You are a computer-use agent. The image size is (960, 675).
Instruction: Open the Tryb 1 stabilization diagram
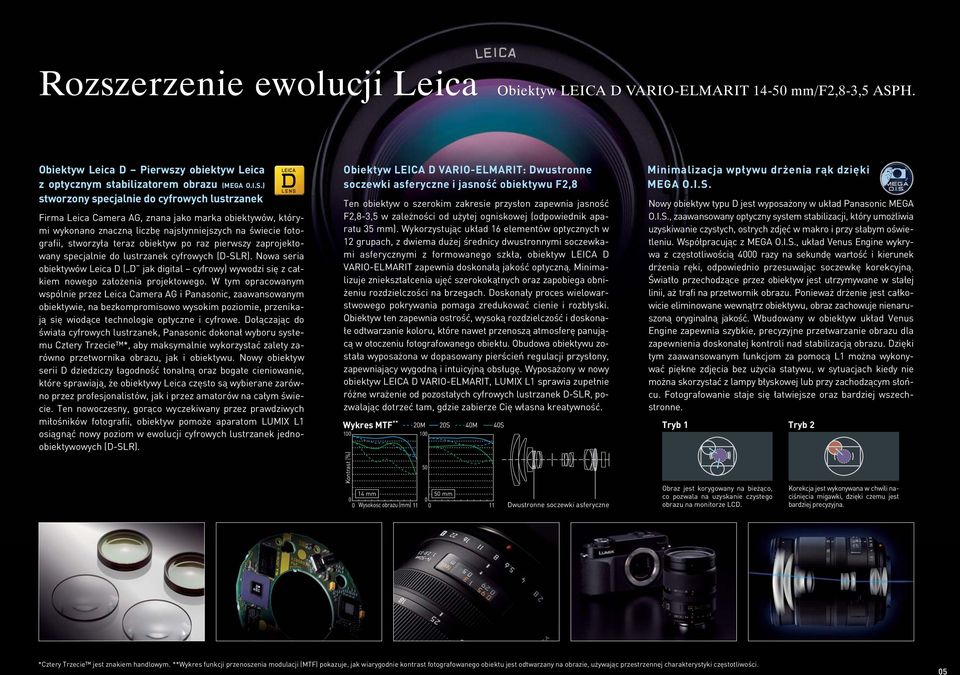(717, 456)
